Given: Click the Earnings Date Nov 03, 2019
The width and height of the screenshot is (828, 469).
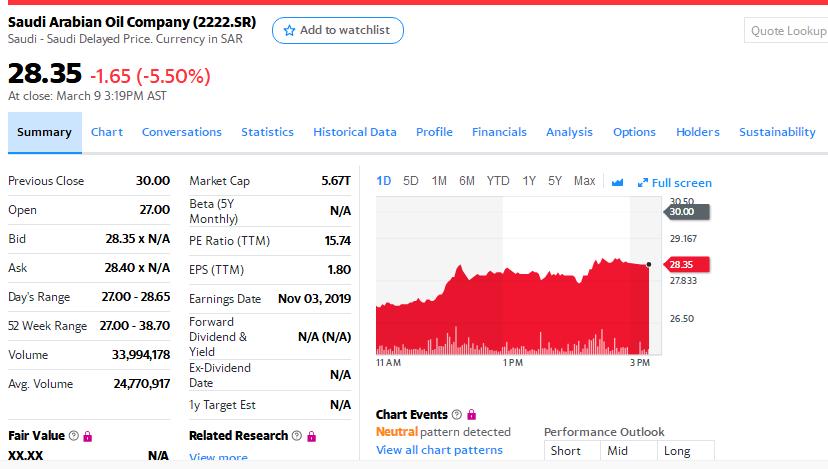Looking at the screenshot, I should 315,299.
